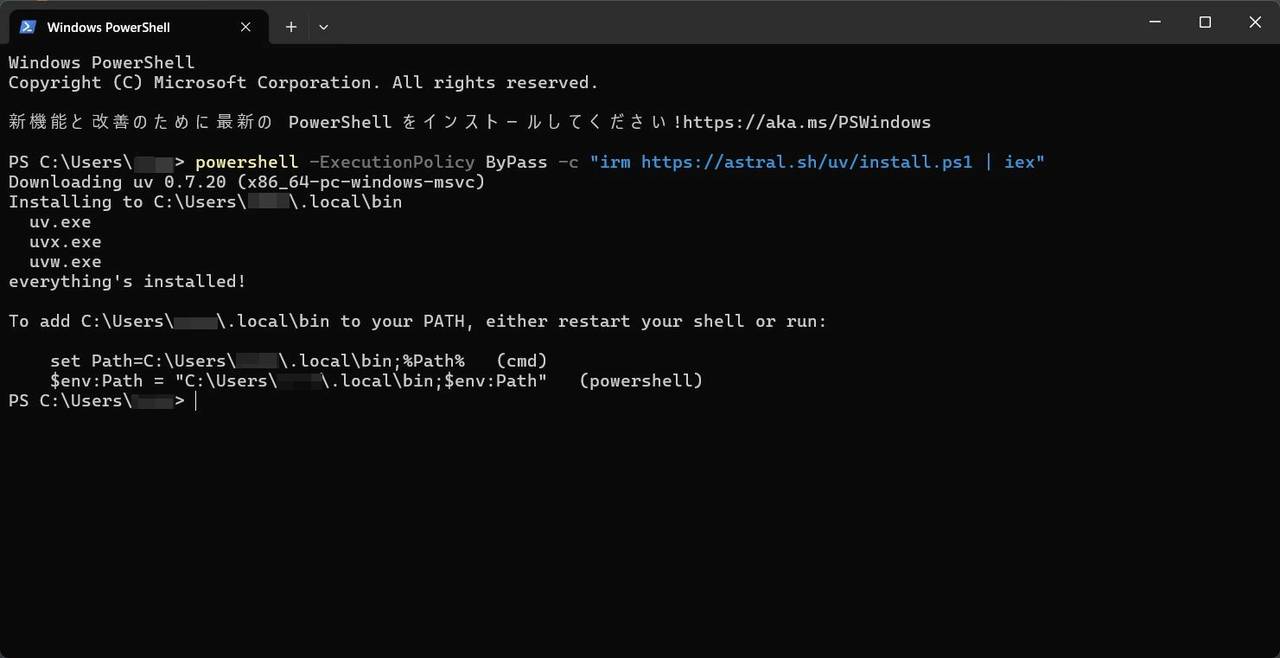Click the "everything's installed!" message
This screenshot has width=1280, height=658.
[x=127, y=282]
